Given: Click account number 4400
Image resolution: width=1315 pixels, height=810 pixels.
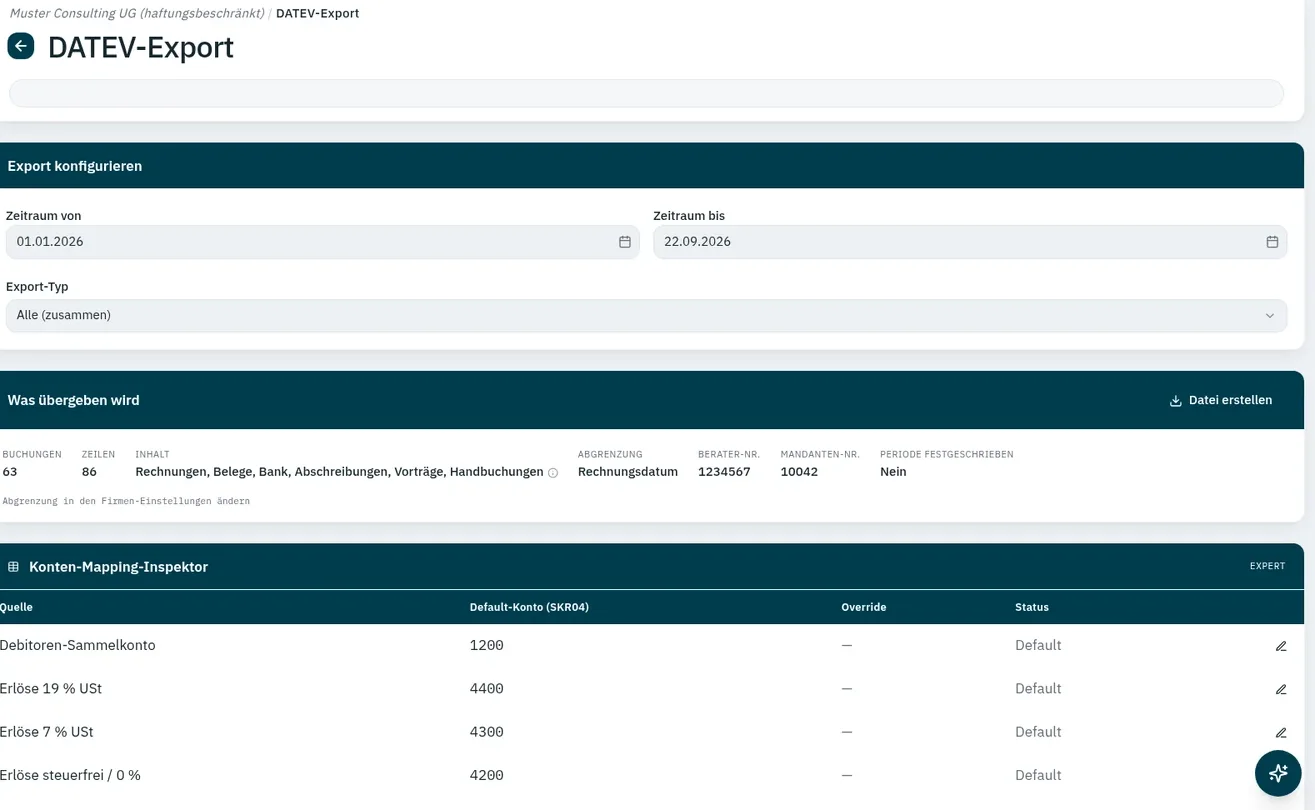Looking at the screenshot, I should pos(486,689).
